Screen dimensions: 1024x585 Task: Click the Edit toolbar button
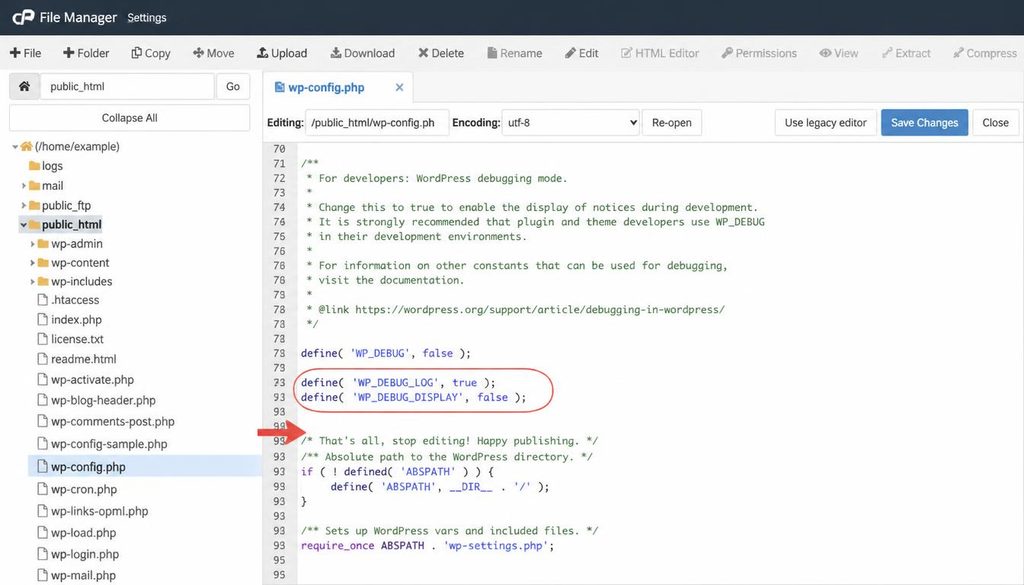[x=582, y=53]
